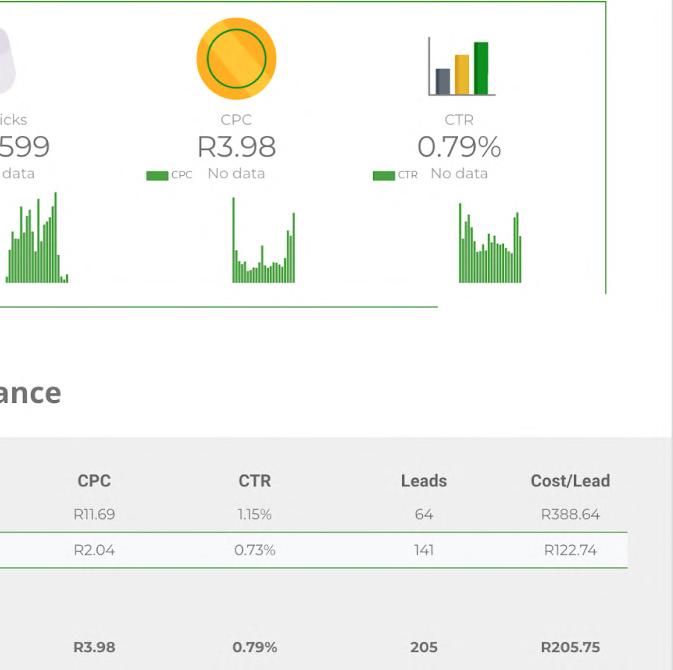Image resolution: width=673 pixels, height=670 pixels.
Task: Click total CTR 0.79% in table footer
Action: (x=255, y=647)
